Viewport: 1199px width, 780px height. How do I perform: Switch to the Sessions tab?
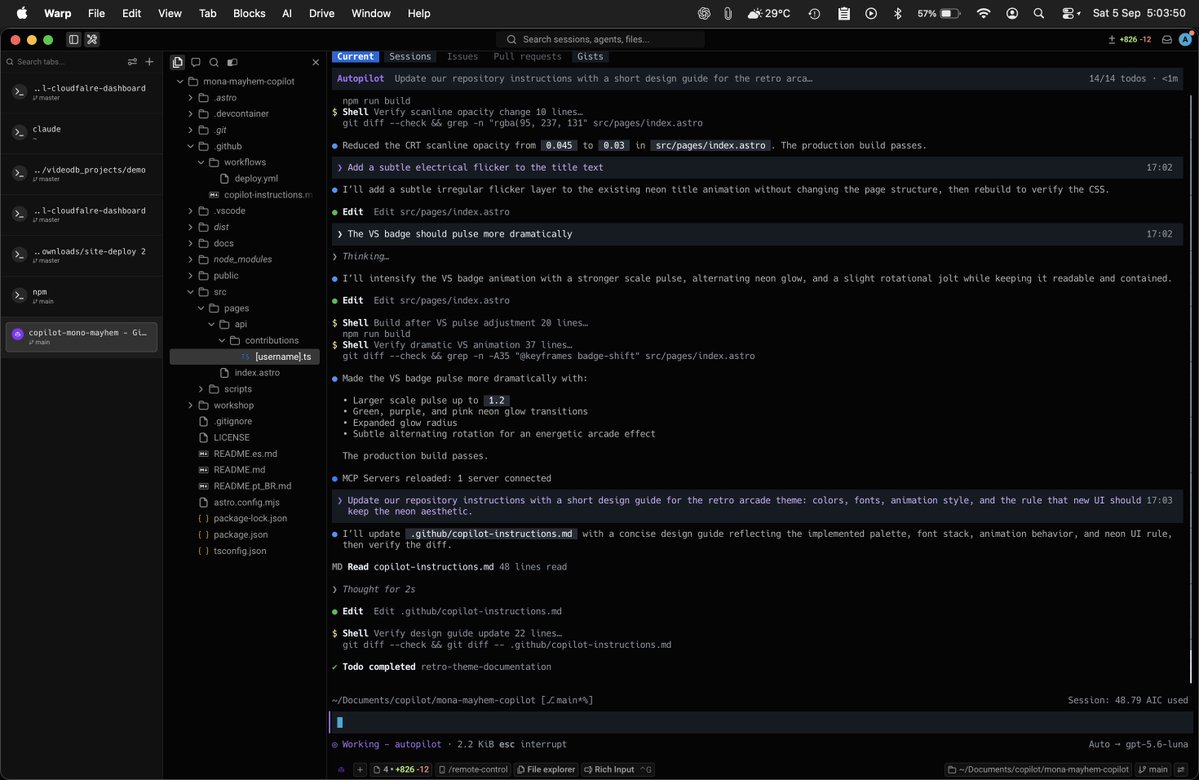pyautogui.click(x=410, y=57)
